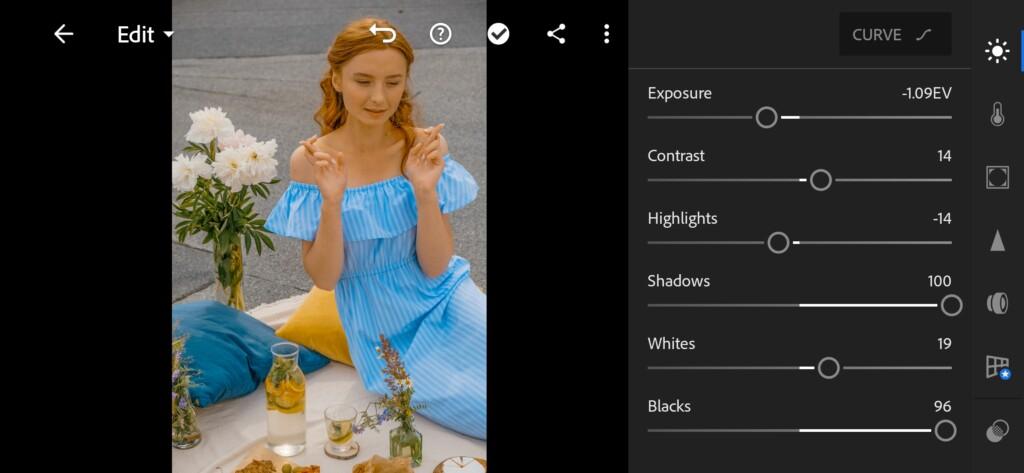1024x473 pixels.
Task: Tap the Contrast label
Action: pyautogui.click(x=676, y=156)
